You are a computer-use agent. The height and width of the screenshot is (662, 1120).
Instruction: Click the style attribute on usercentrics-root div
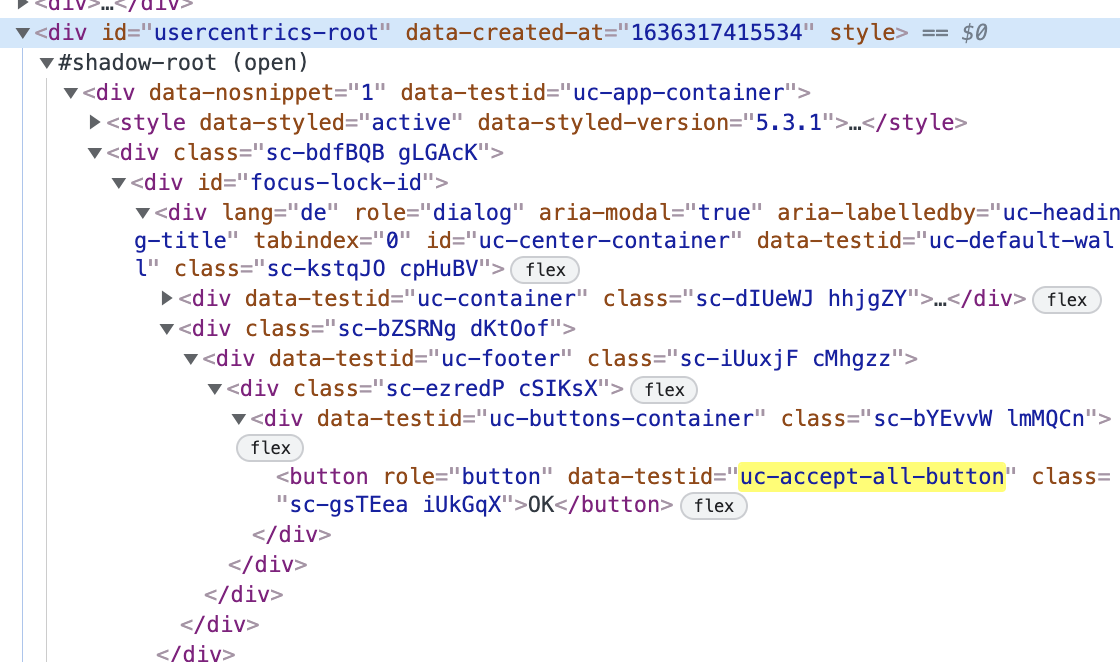tap(862, 33)
